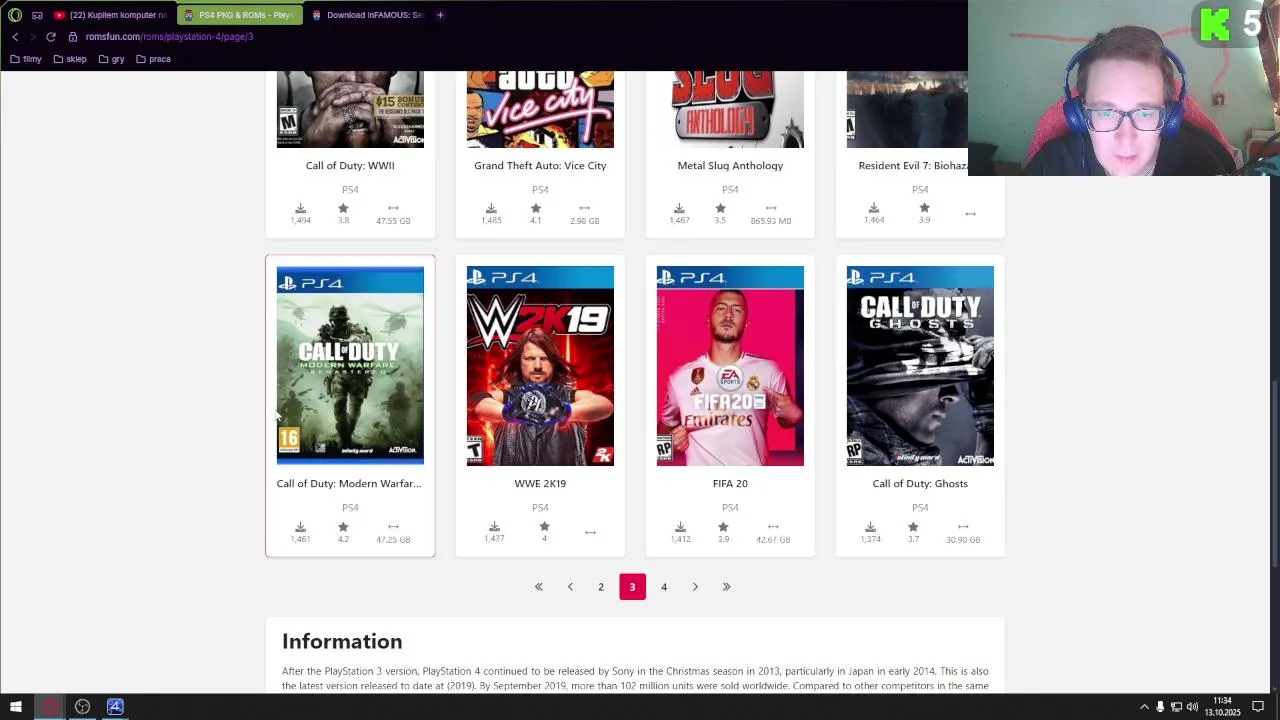
Task: Open the WWE 2K19 cover image
Action: click(540, 366)
